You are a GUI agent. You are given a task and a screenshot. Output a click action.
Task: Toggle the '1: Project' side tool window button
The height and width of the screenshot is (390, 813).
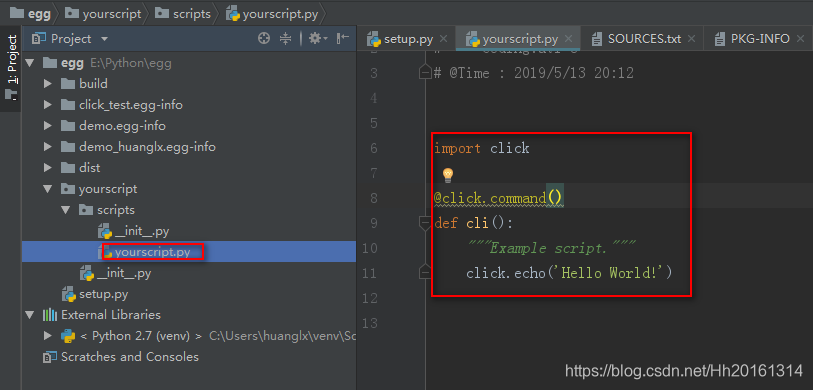pos(11,68)
